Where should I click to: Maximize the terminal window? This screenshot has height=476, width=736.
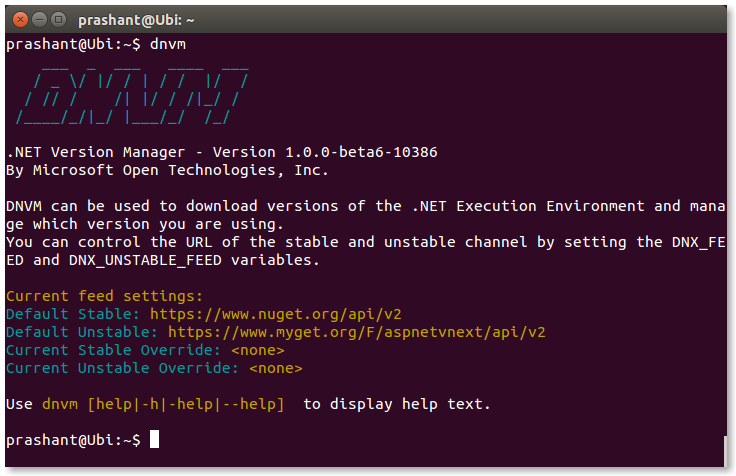point(58,20)
